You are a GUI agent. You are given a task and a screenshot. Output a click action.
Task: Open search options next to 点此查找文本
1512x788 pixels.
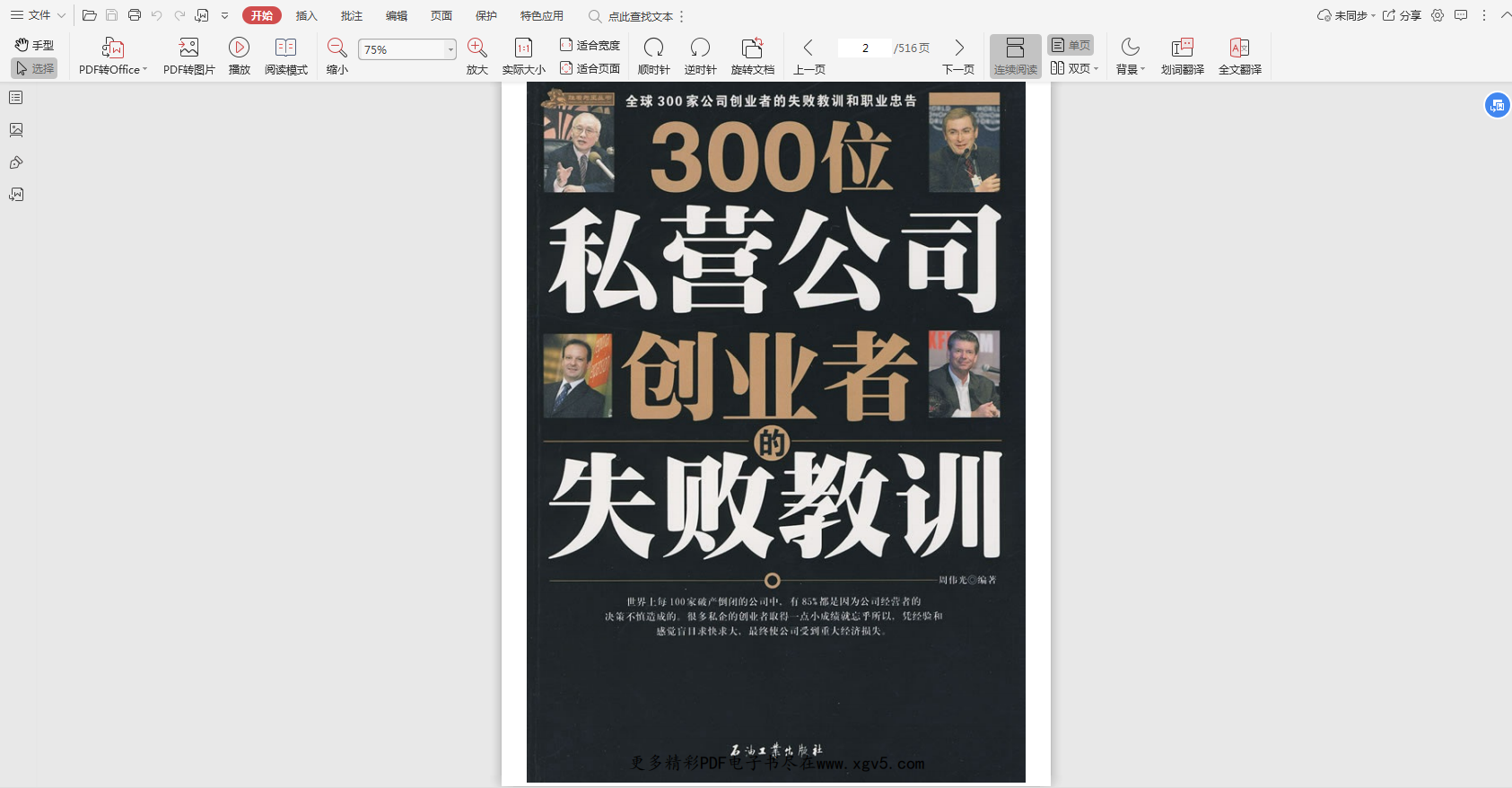[682, 16]
